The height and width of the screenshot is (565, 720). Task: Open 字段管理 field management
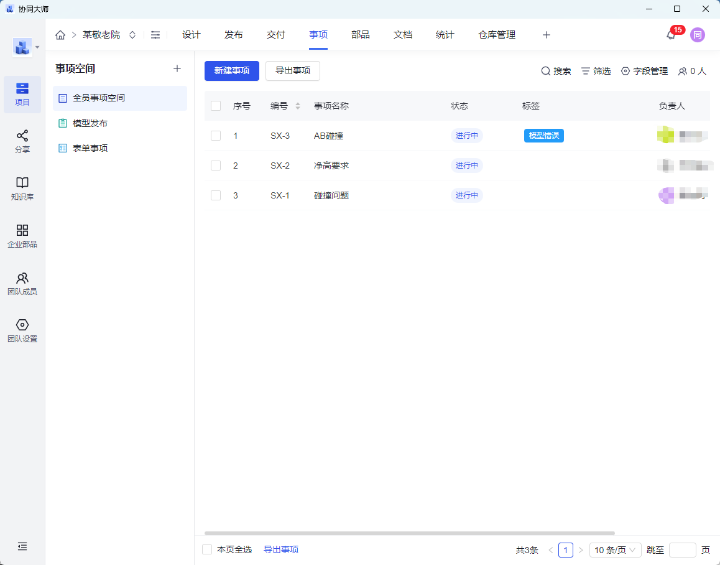click(x=644, y=71)
